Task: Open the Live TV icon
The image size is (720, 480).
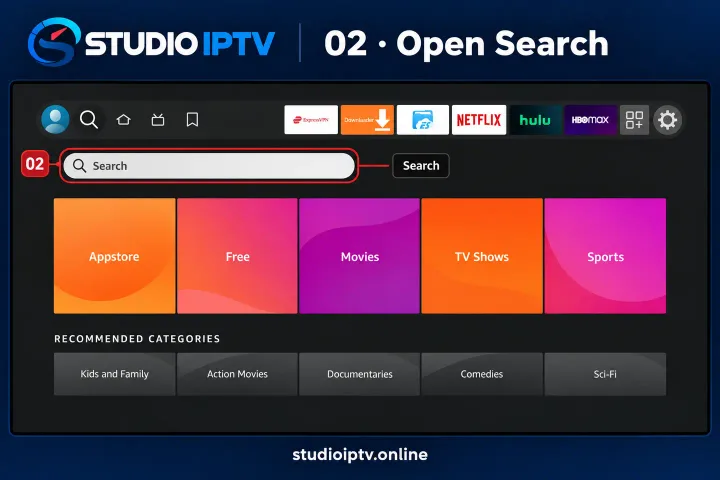Action: [158, 120]
